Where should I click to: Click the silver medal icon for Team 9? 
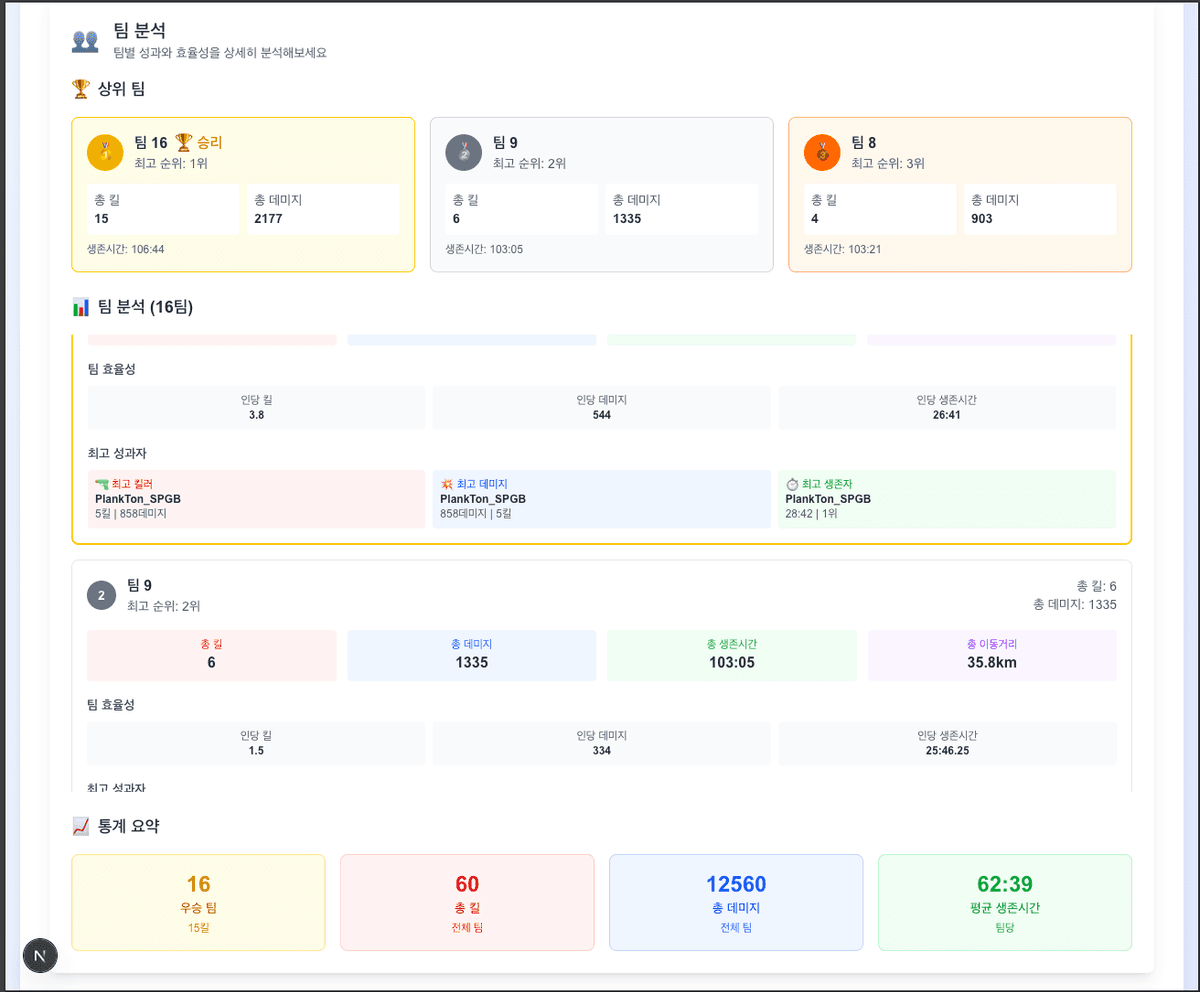click(x=463, y=152)
